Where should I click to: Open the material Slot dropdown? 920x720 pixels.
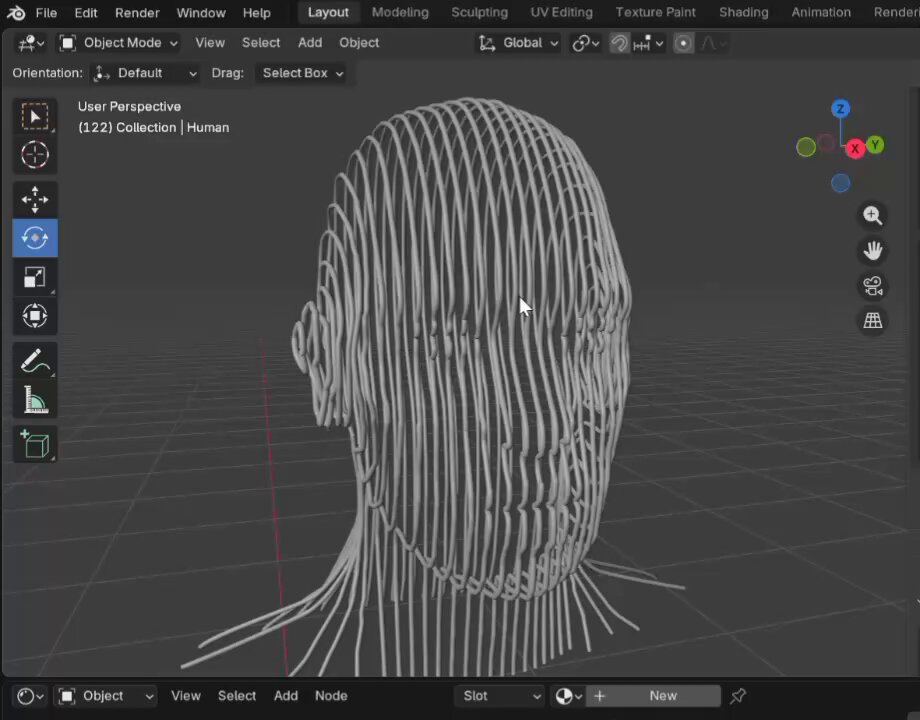pyautogui.click(x=500, y=696)
